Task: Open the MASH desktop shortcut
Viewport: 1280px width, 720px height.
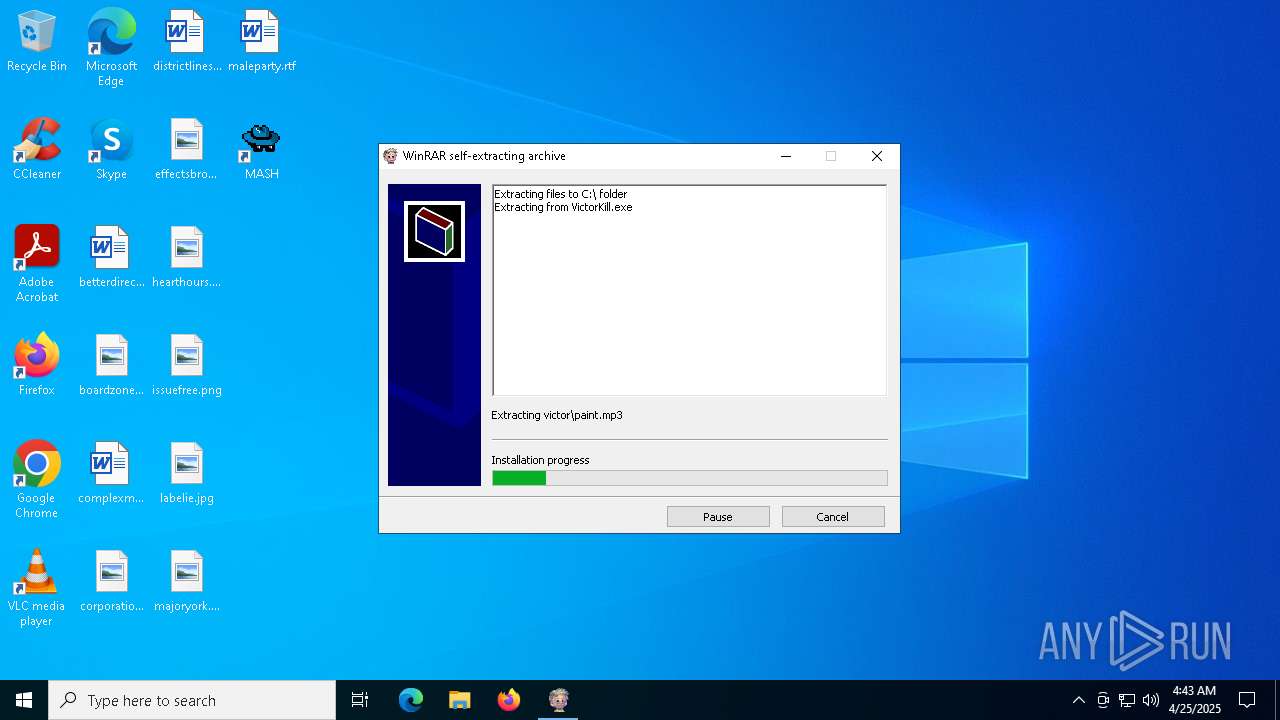Action: (x=261, y=150)
